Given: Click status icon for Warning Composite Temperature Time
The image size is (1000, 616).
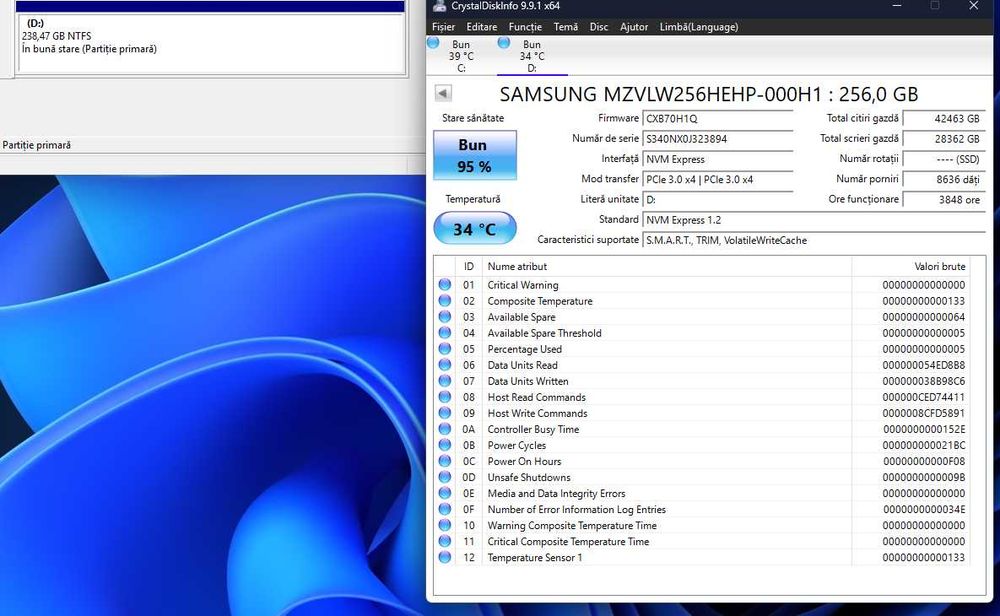Looking at the screenshot, I should click(445, 525).
